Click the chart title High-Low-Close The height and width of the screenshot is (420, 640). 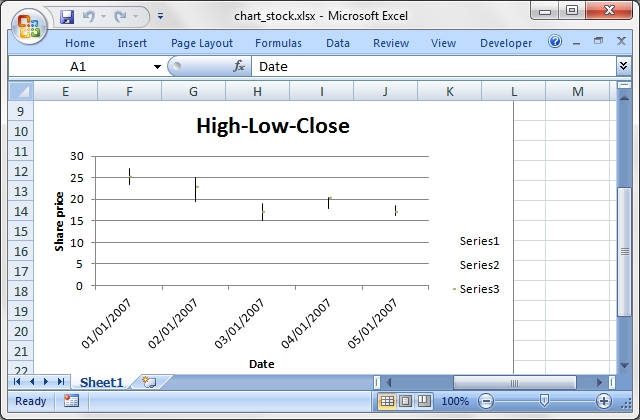click(x=273, y=126)
